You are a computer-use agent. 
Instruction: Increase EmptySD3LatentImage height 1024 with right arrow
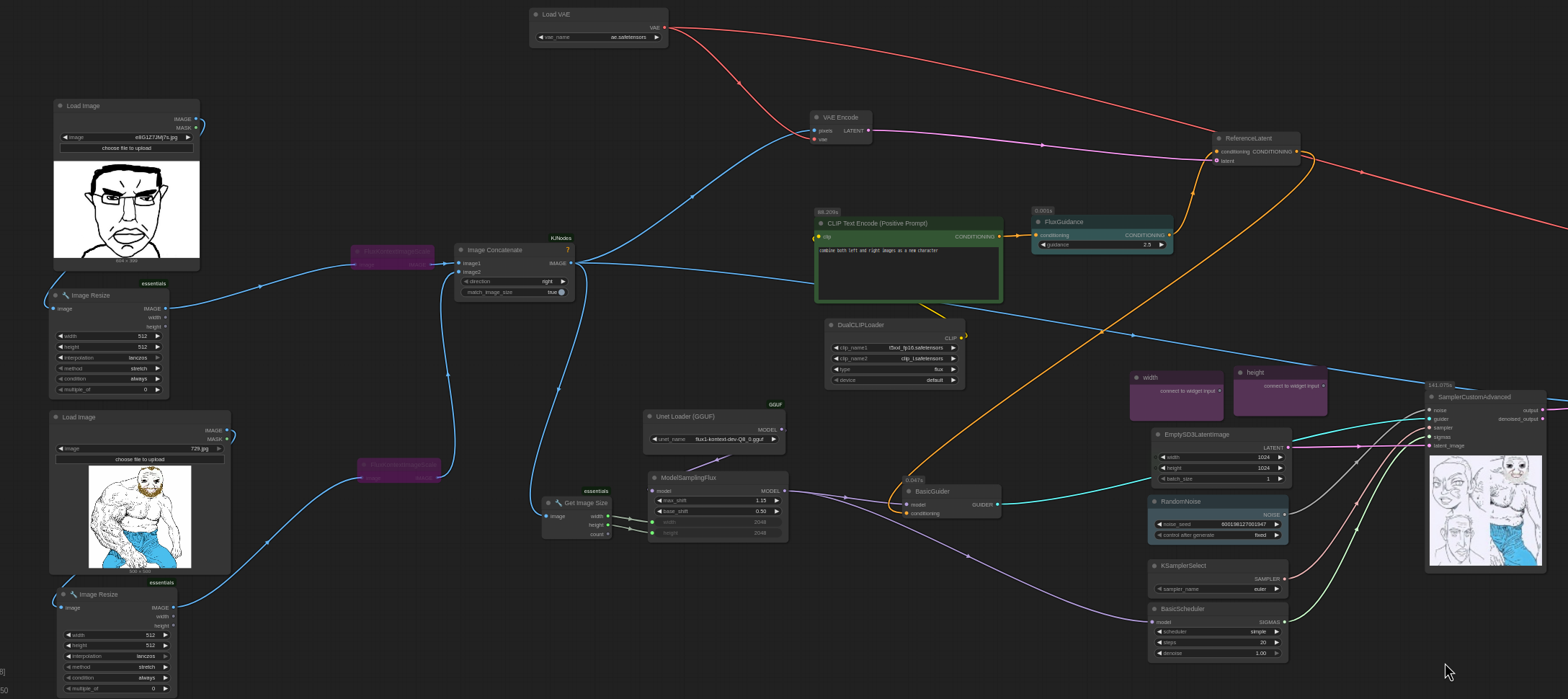tap(1280, 468)
